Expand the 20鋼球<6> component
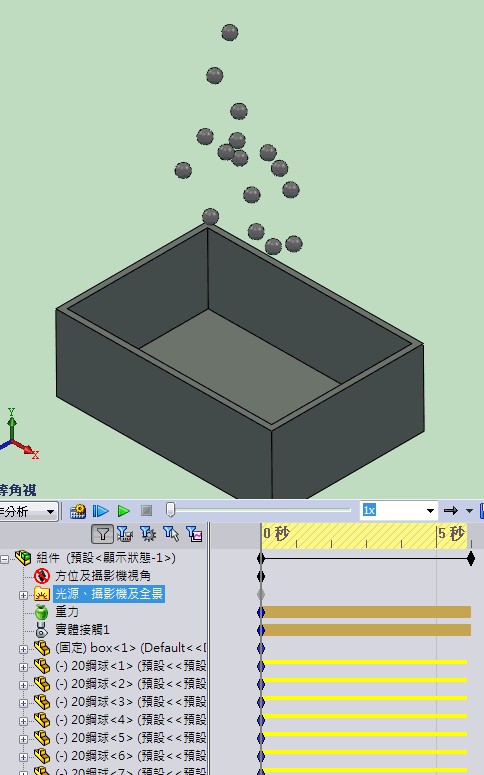 point(23,757)
